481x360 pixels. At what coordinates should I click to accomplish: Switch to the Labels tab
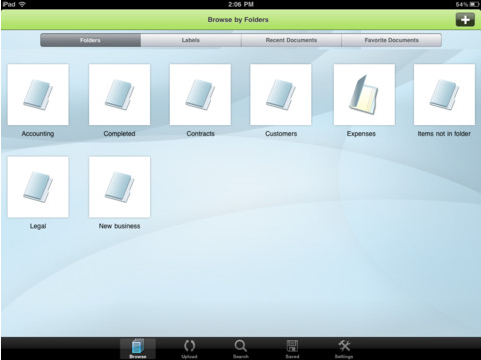coord(191,40)
